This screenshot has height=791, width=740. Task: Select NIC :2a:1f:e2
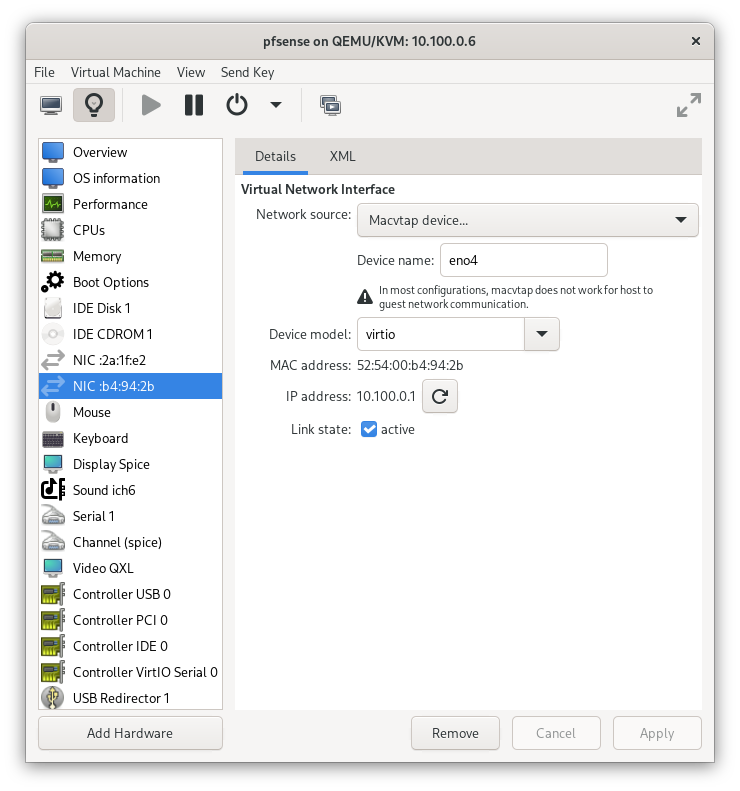[x=131, y=360]
